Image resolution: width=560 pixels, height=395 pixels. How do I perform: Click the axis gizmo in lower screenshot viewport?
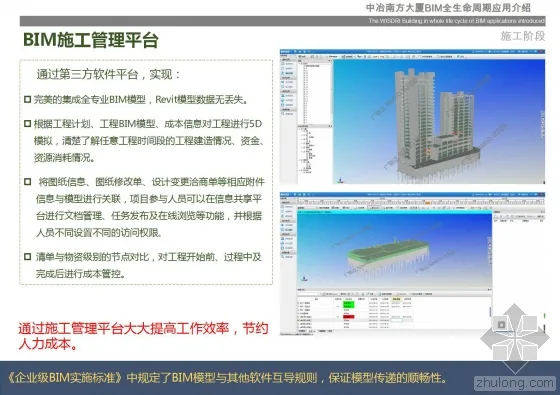[x=304, y=278]
